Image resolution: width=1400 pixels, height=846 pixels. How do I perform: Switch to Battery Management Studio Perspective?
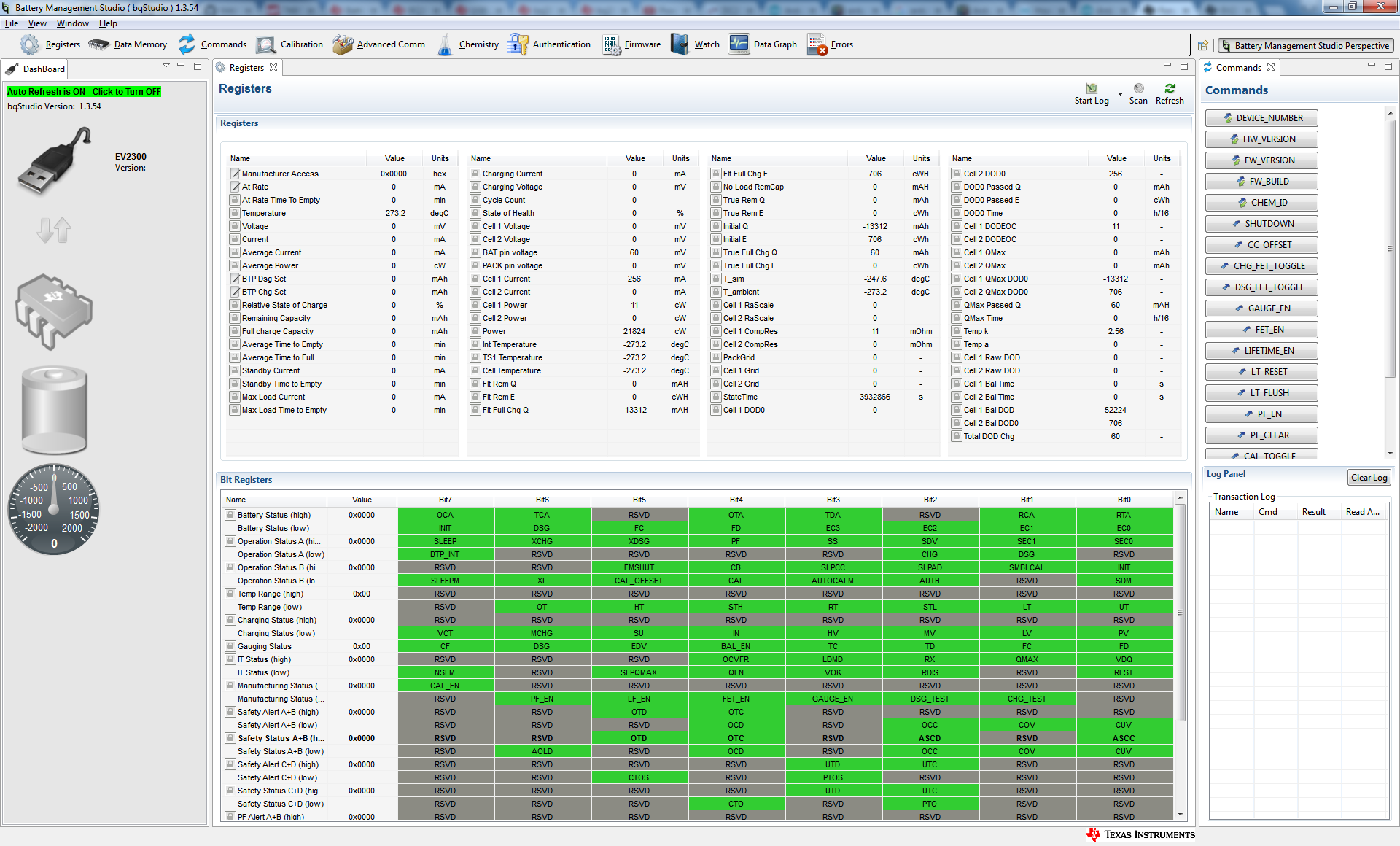(1305, 45)
